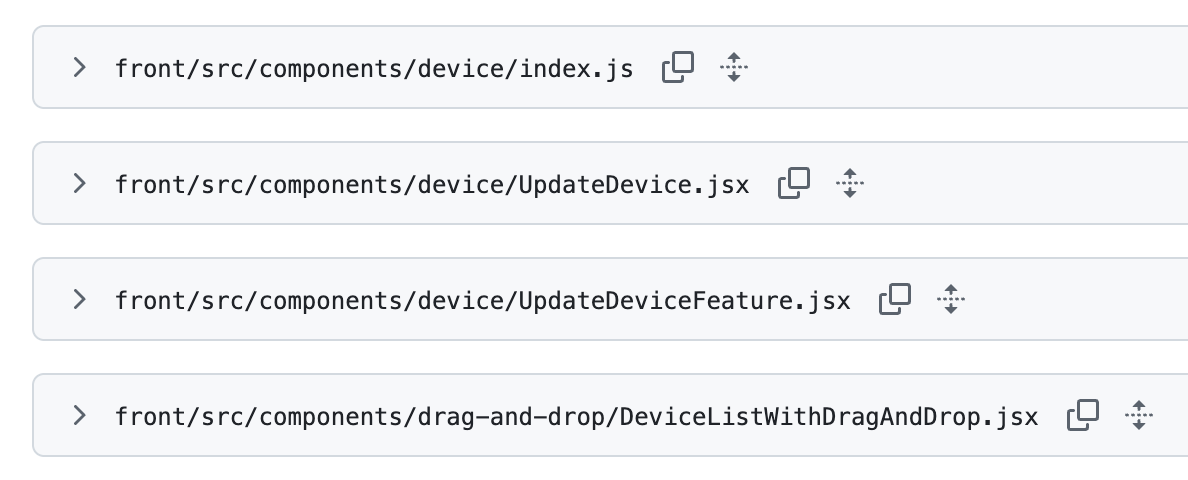Copy the UpdateDevice.jsx file path

click(x=794, y=184)
